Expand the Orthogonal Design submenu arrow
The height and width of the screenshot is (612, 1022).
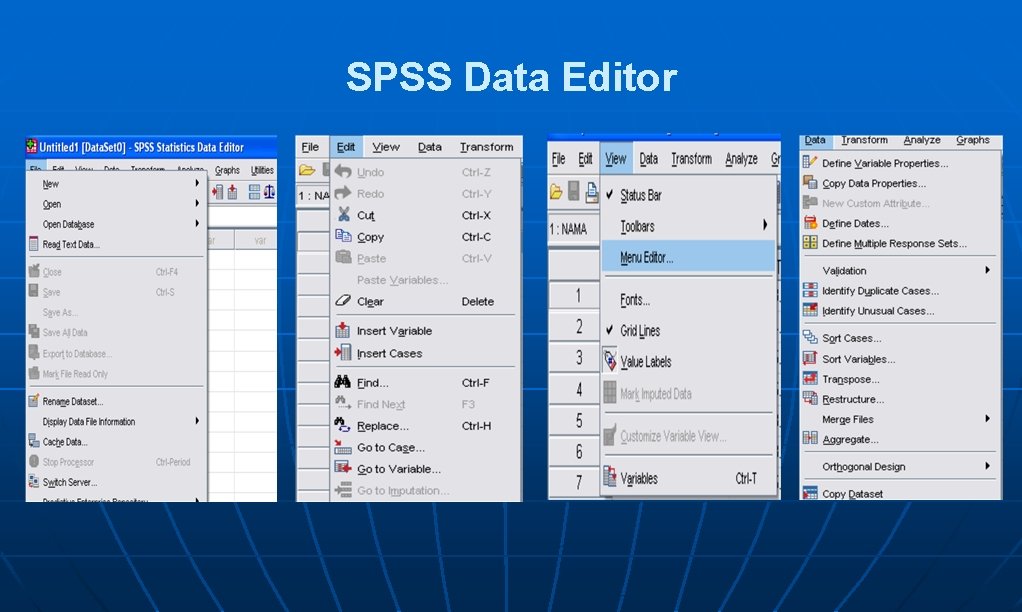(987, 466)
